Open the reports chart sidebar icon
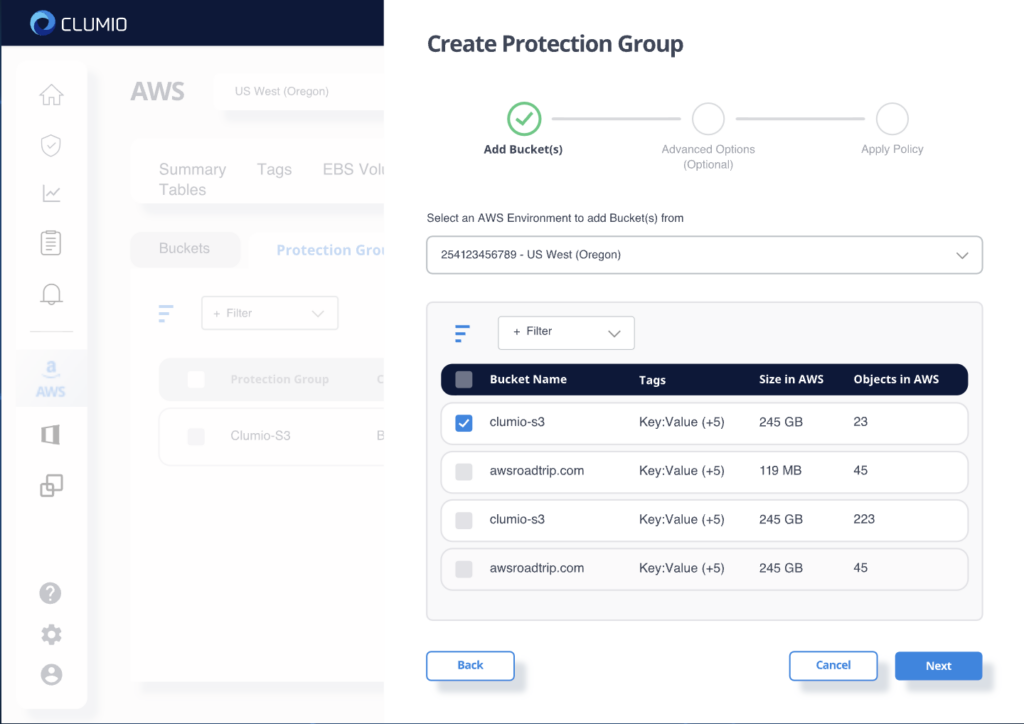Viewport: 1024px width, 724px height. 51,193
